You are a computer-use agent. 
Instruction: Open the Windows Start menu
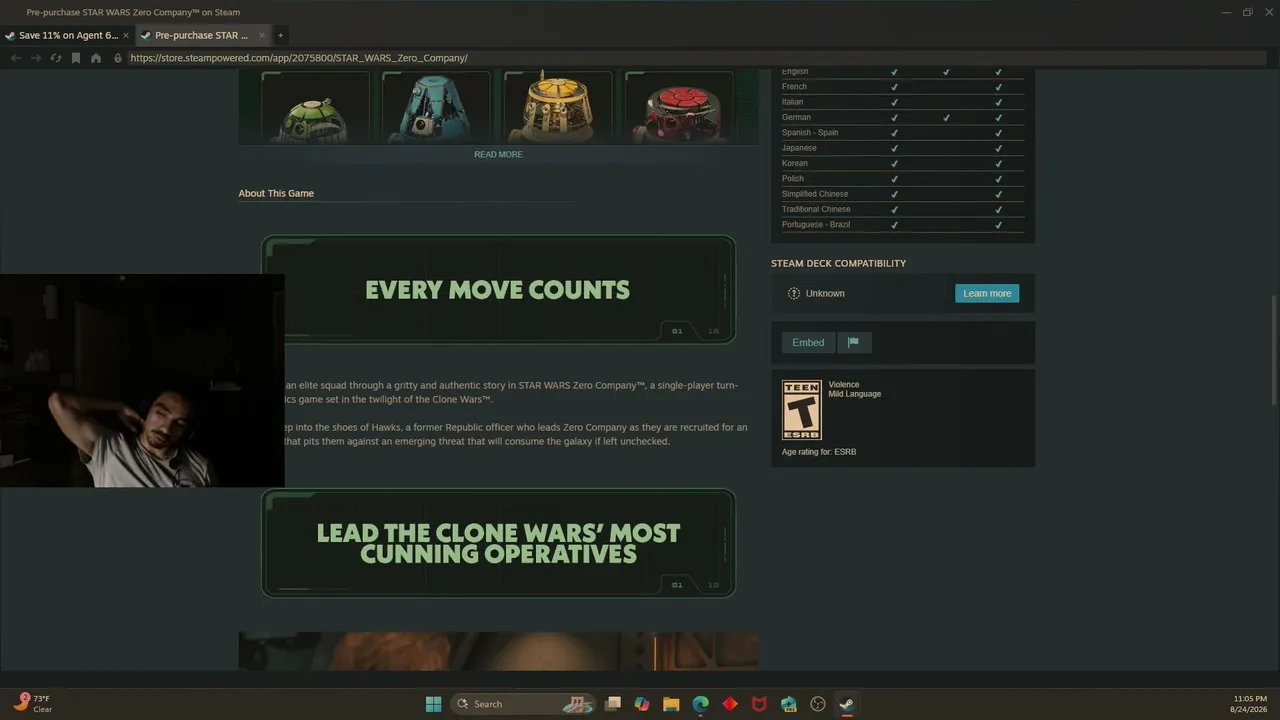click(433, 704)
